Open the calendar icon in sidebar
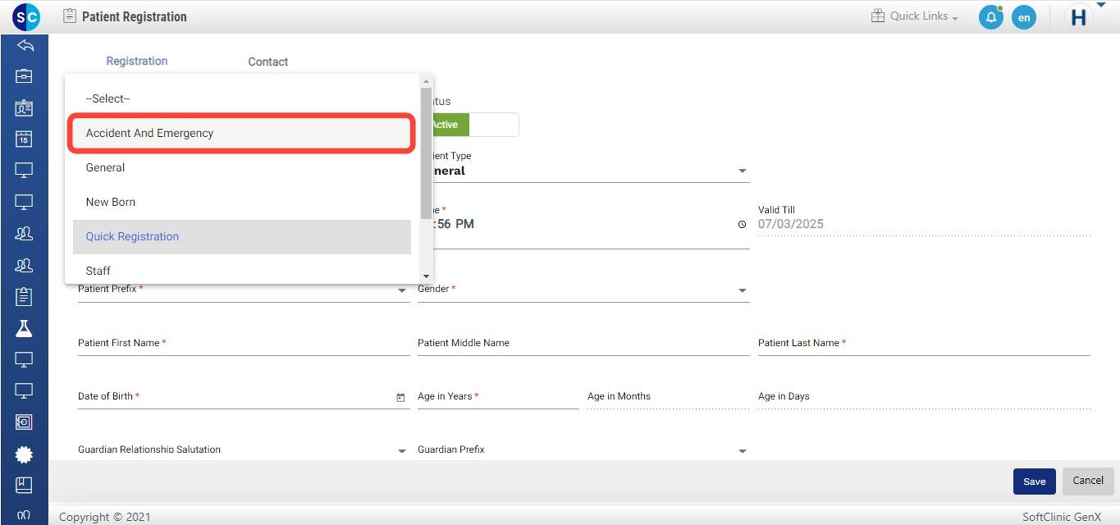 (x=24, y=139)
